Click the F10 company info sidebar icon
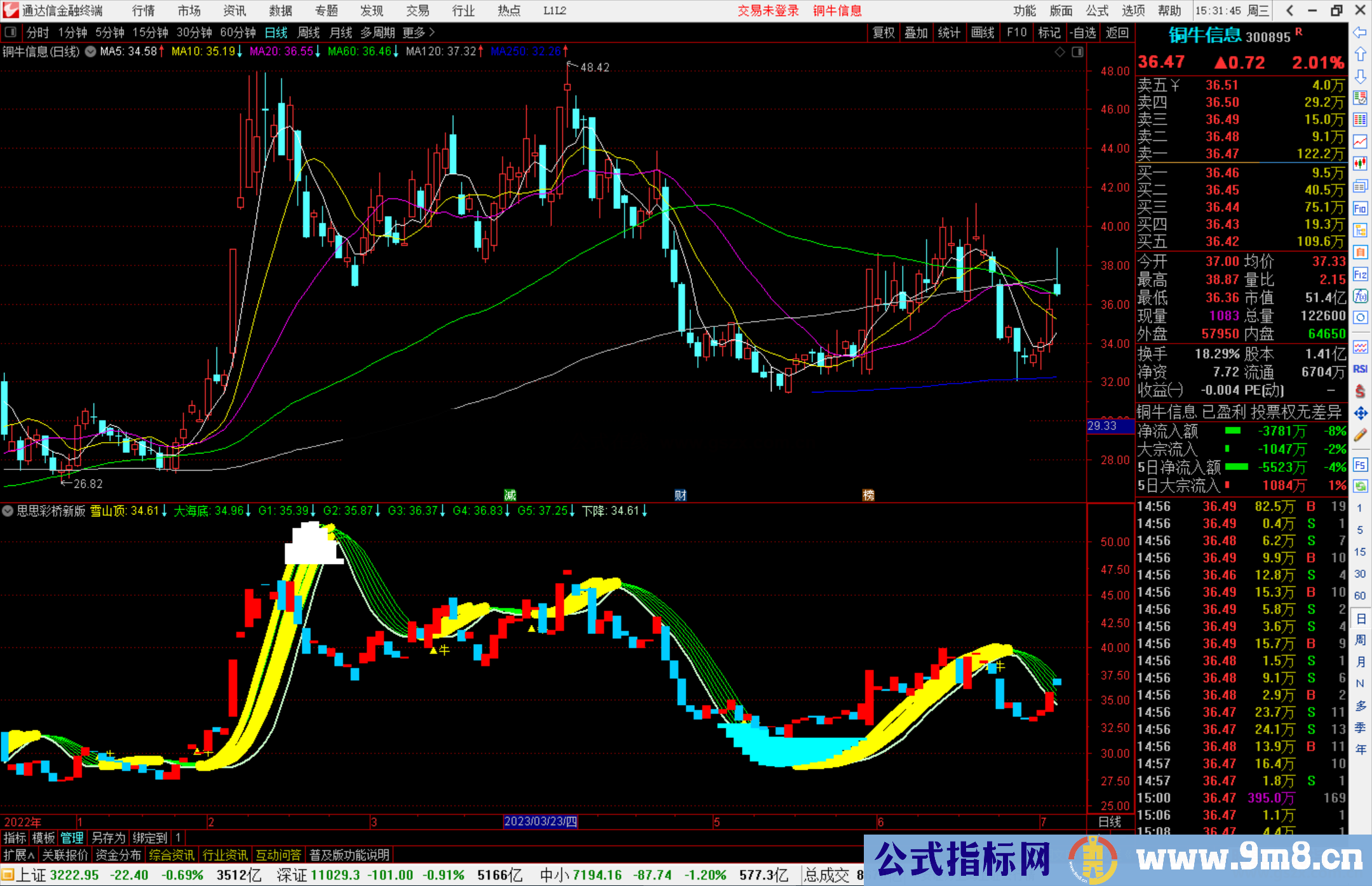1372x886 pixels. click(x=1360, y=208)
